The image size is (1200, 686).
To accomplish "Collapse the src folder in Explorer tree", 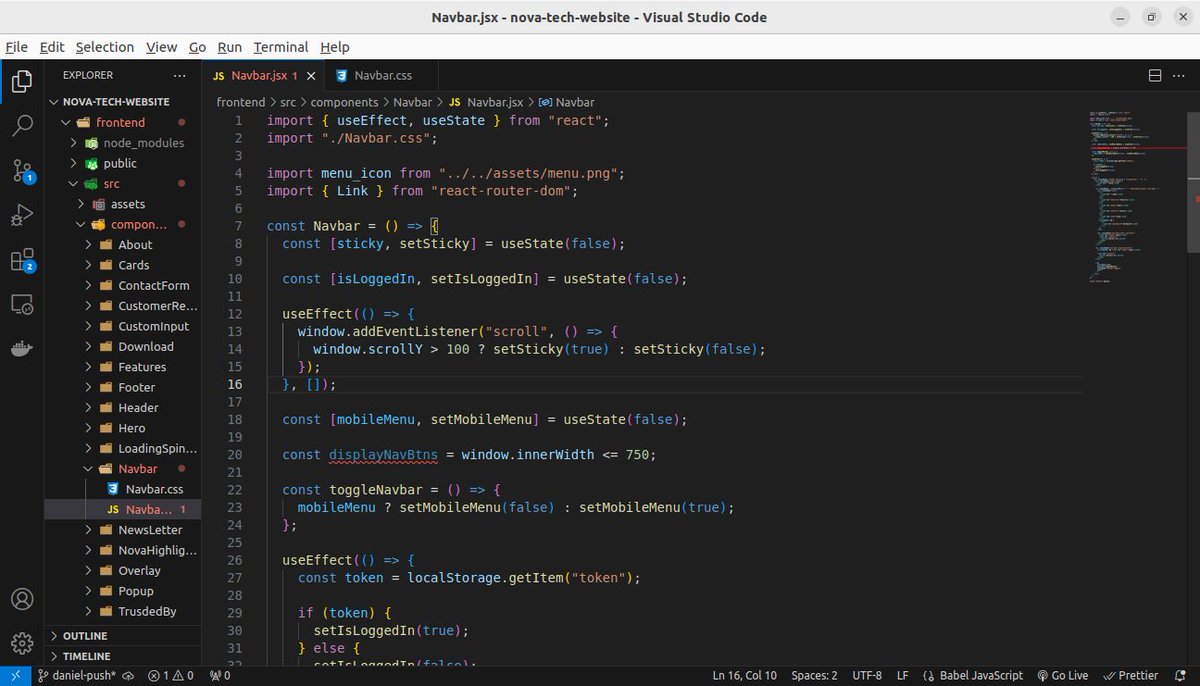I will [124, 184].
